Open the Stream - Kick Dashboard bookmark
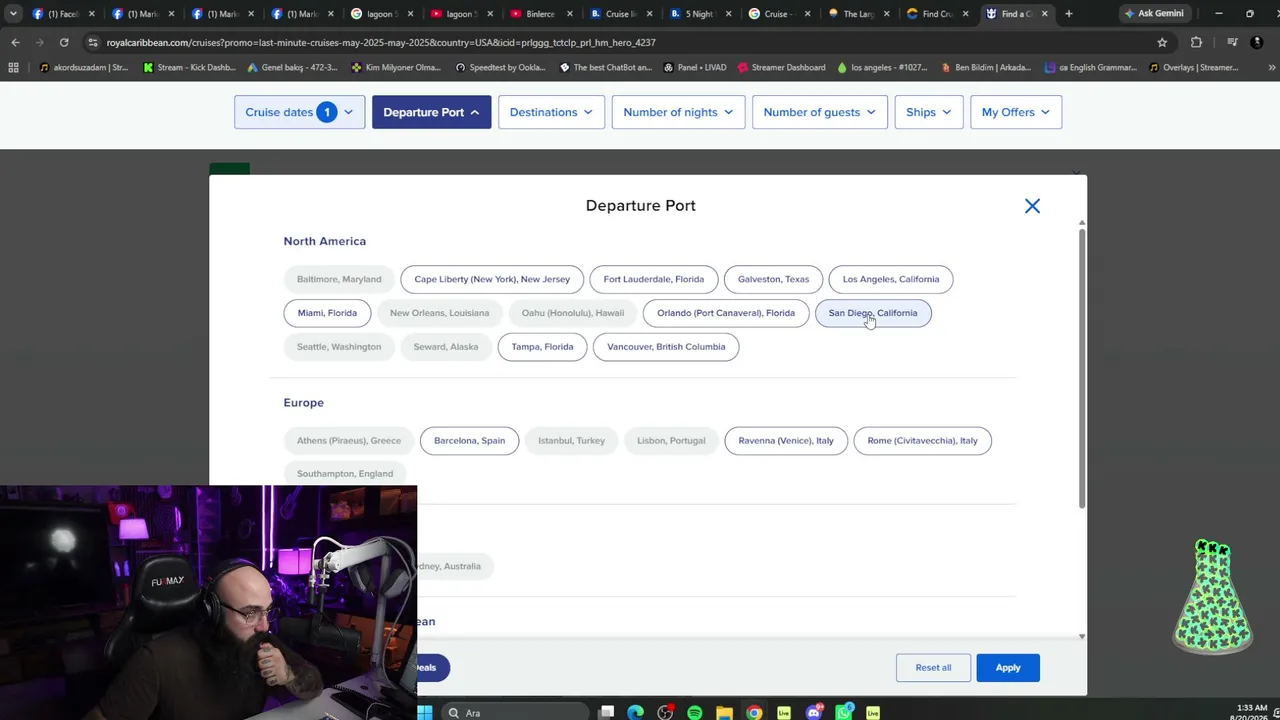Screen dimensions: 1280x720 click(x=190, y=68)
